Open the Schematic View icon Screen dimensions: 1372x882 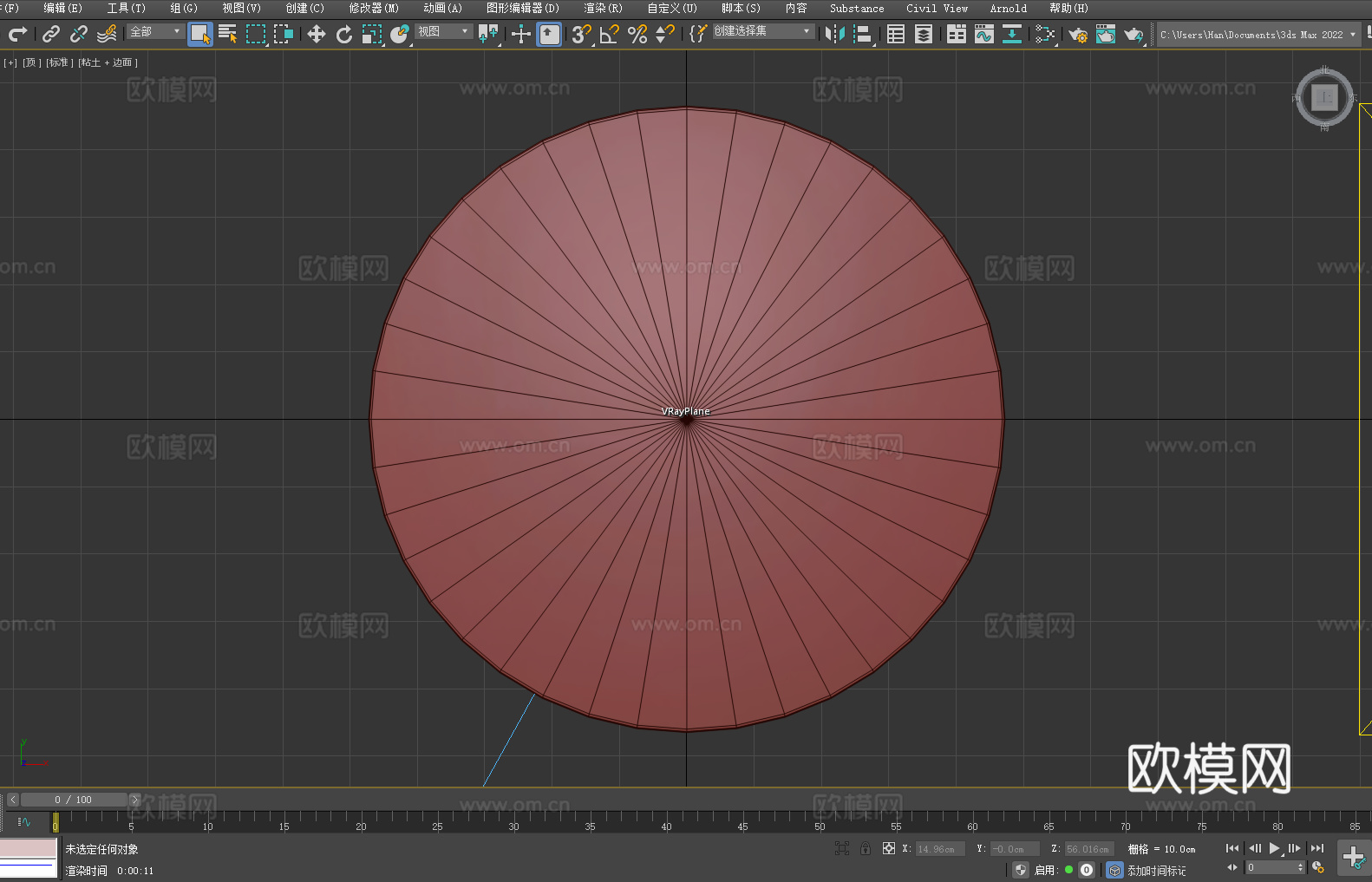click(1045, 34)
